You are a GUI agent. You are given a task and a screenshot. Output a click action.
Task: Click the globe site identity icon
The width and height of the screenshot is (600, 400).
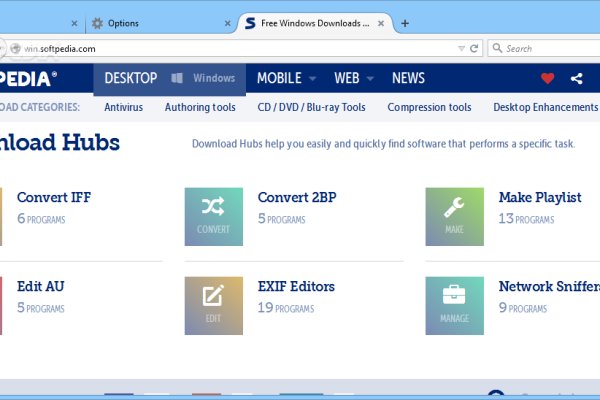point(14,48)
